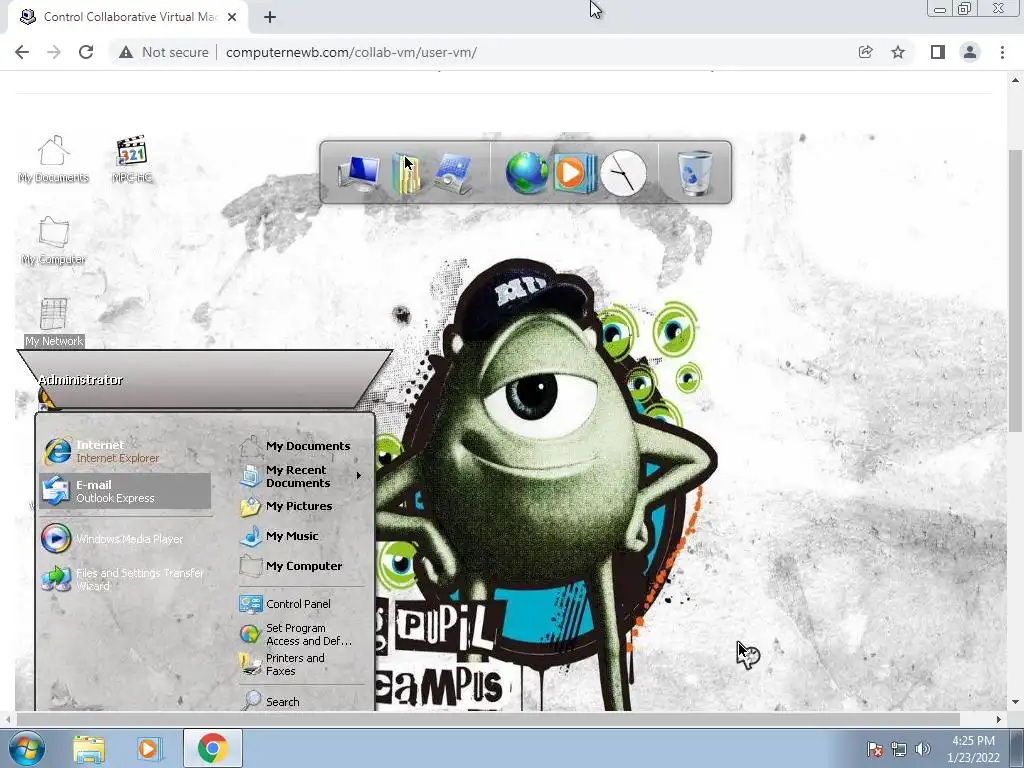Screen dimensions: 1024x768
Task: Open My Computer desktop icon in the VM
Action: point(53,240)
